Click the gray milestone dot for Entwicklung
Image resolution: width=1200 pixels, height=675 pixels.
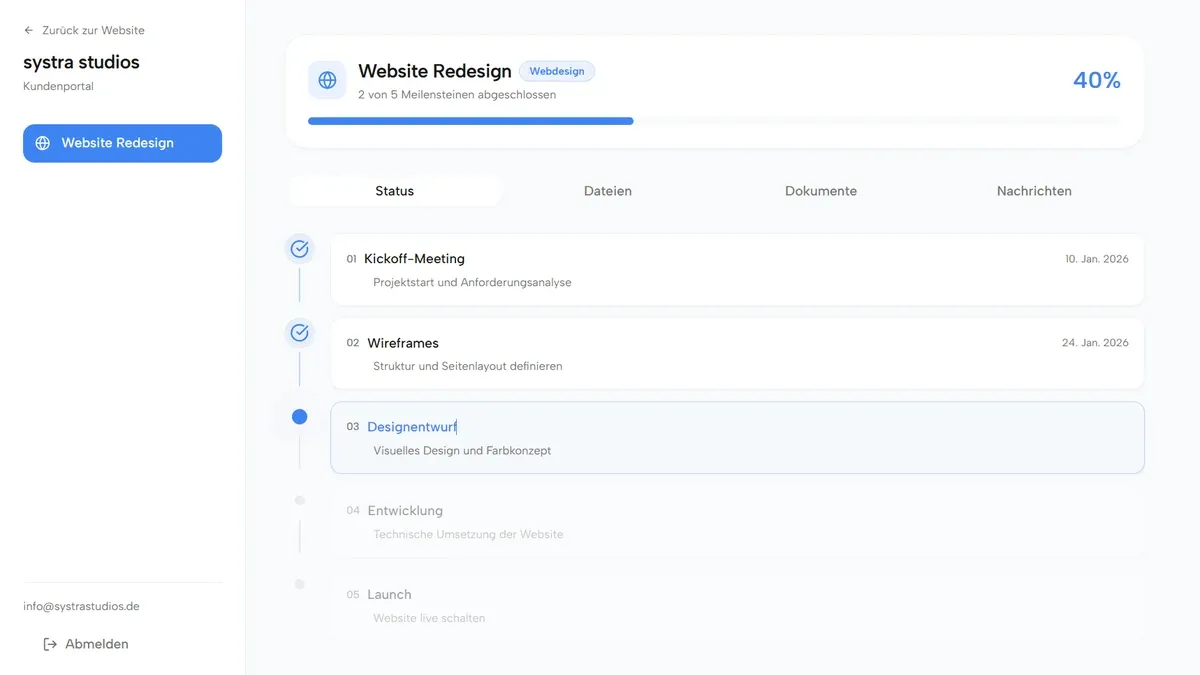click(299, 500)
